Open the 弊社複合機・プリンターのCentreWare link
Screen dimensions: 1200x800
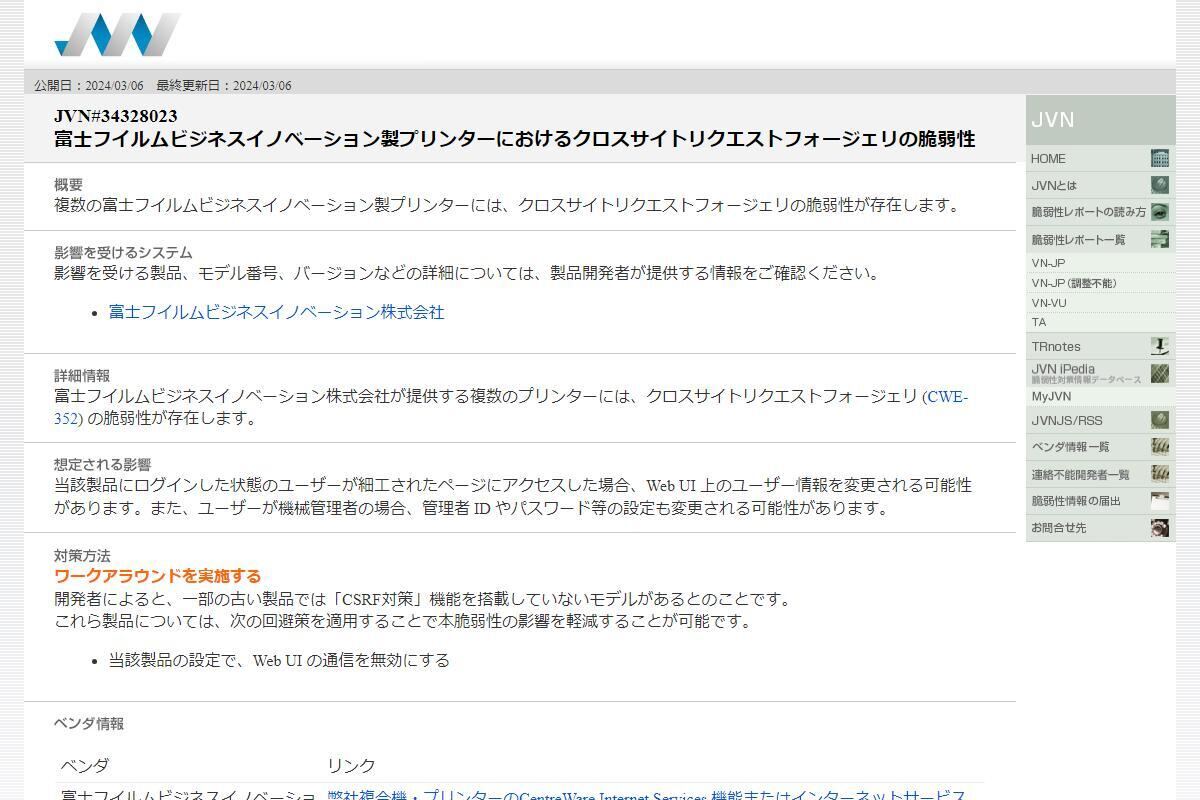(x=646, y=796)
